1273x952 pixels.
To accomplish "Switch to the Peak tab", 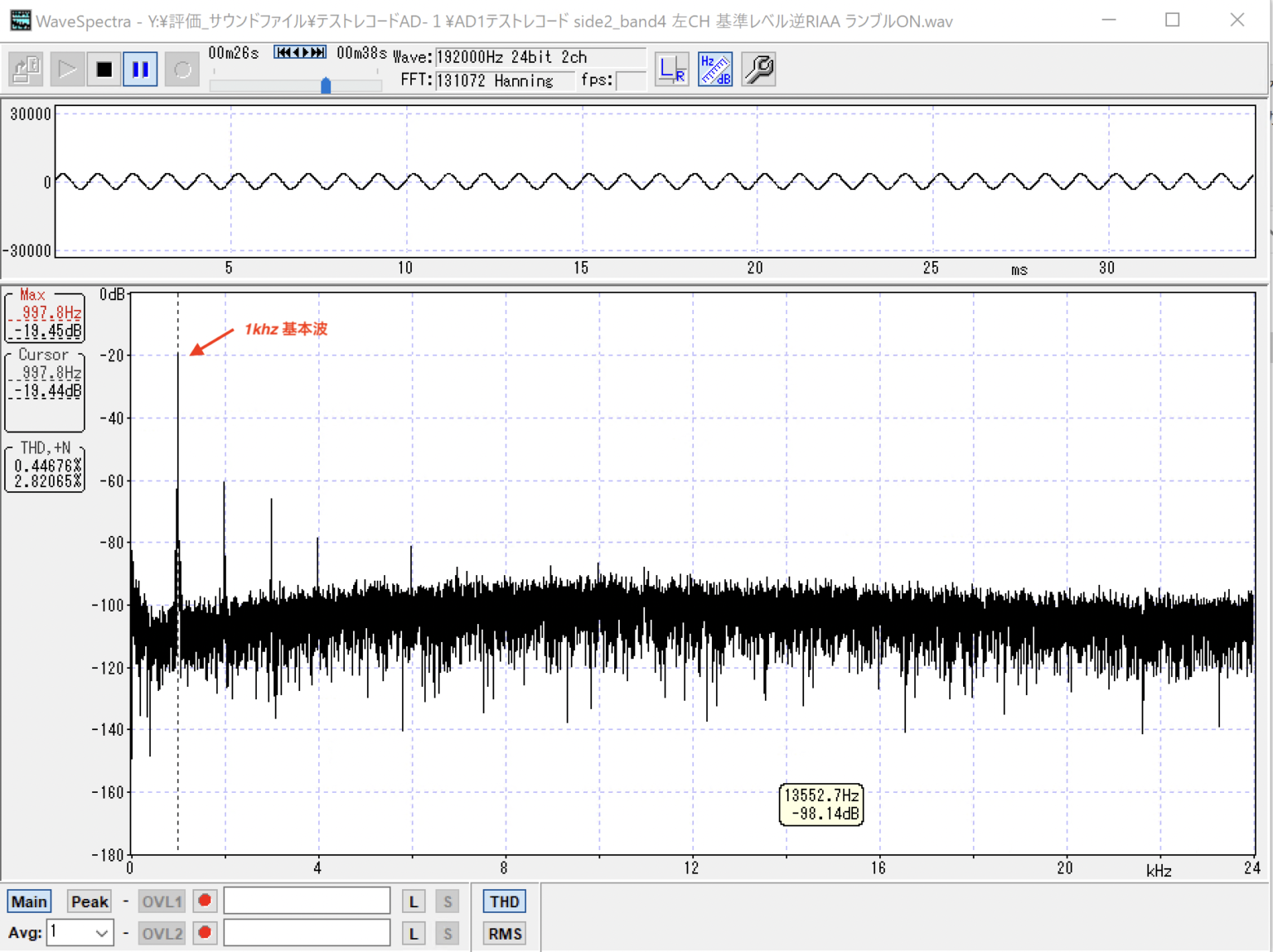I will tap(90, 901).
